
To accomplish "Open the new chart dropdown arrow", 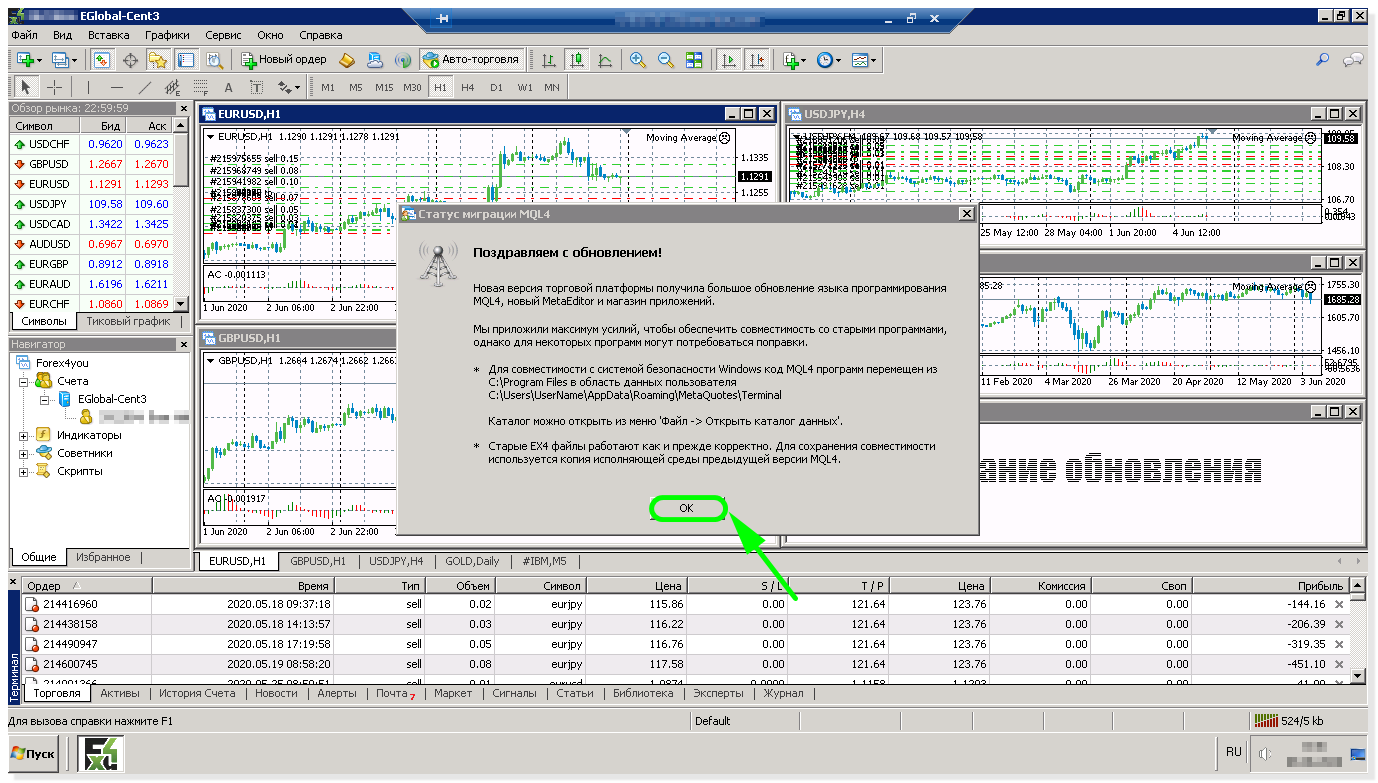I will (40, 61).
